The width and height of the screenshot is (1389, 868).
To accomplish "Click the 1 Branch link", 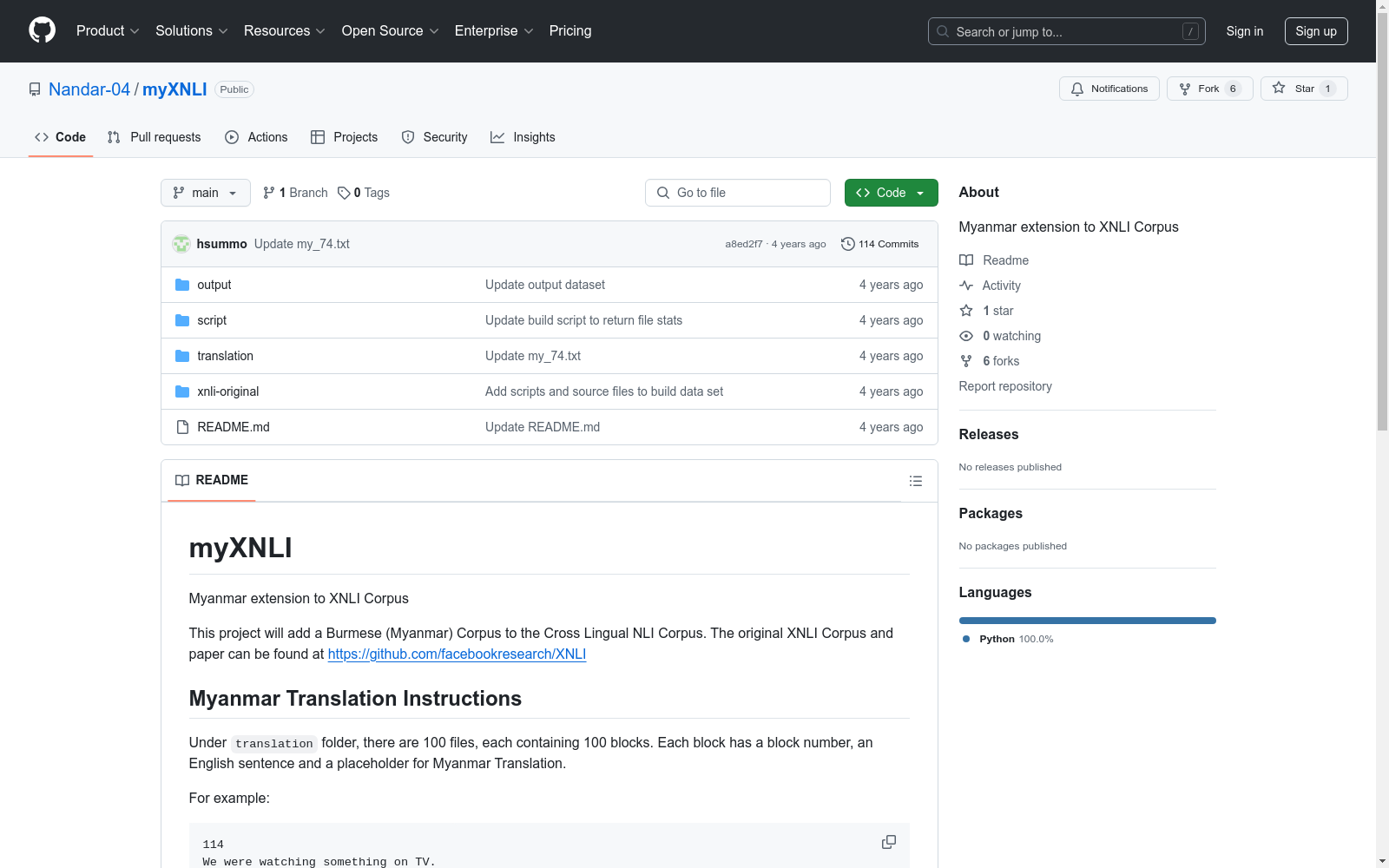I will click(x=295, y=193).
